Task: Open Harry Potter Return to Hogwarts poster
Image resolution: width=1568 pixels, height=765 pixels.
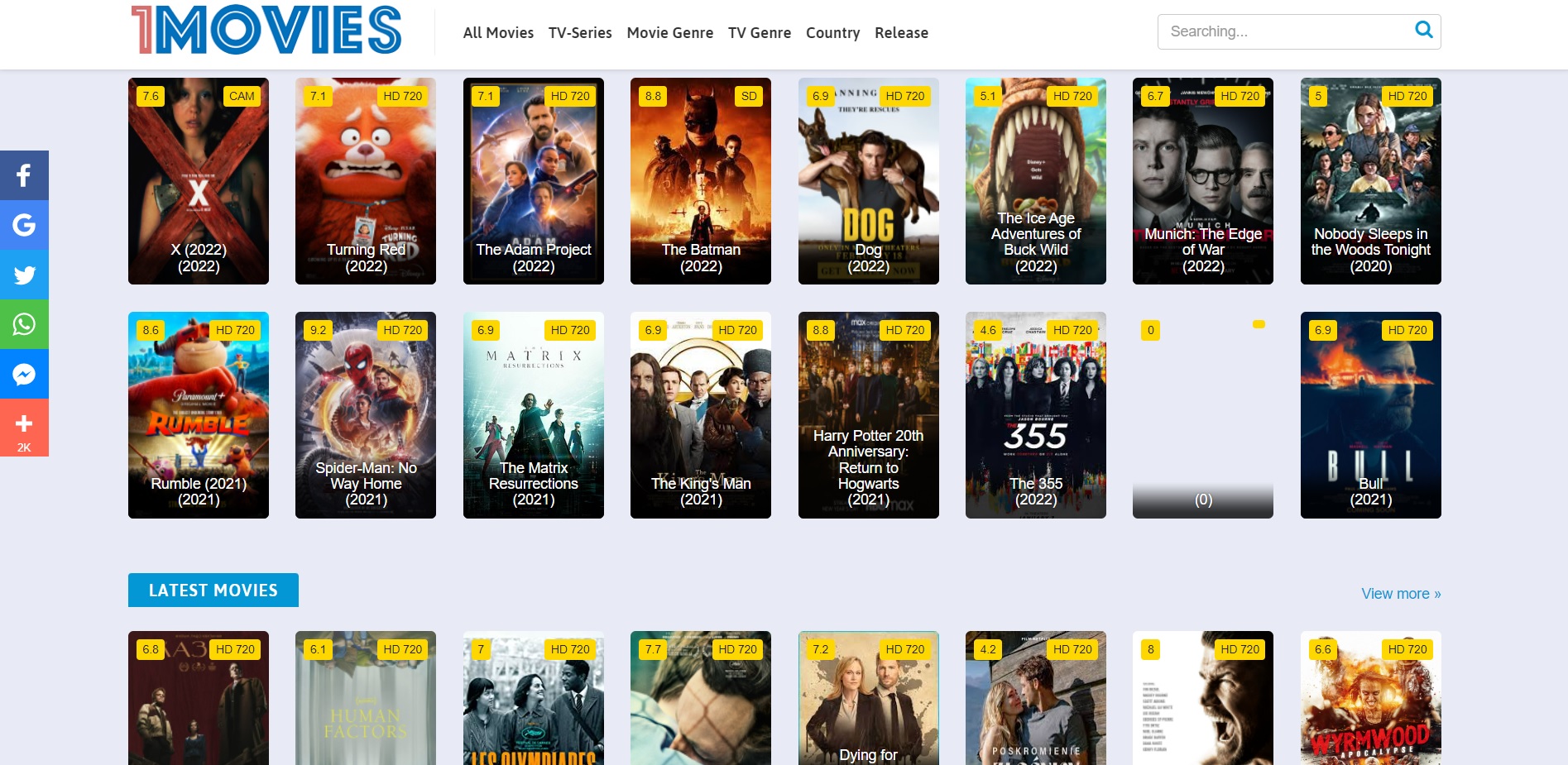Action: pyautogui.click(x=869, y=415)
